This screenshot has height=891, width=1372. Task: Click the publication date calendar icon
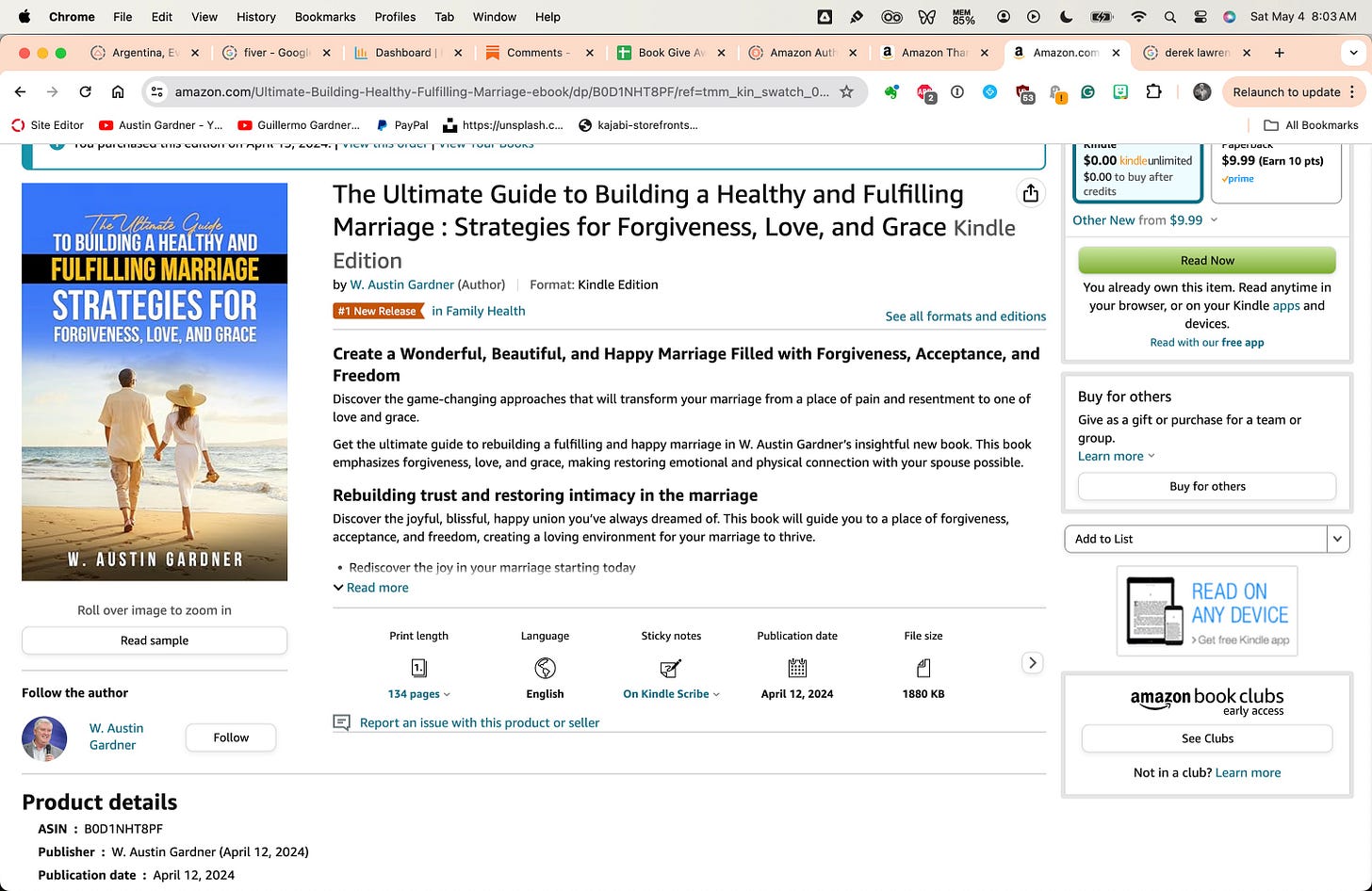pyautogui.click(x=797, y=668)
